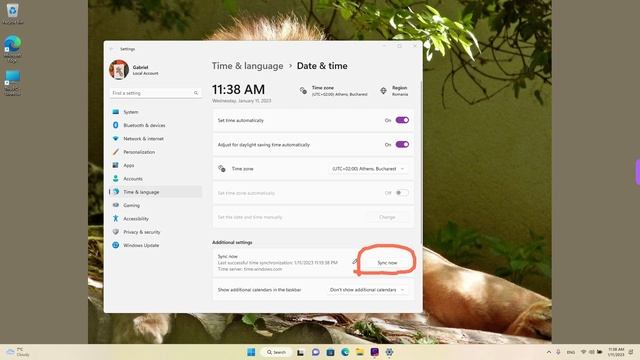Screen dimensions: 640x360
Task: Click the Change date and time button
Action: (x=387, y=217)
